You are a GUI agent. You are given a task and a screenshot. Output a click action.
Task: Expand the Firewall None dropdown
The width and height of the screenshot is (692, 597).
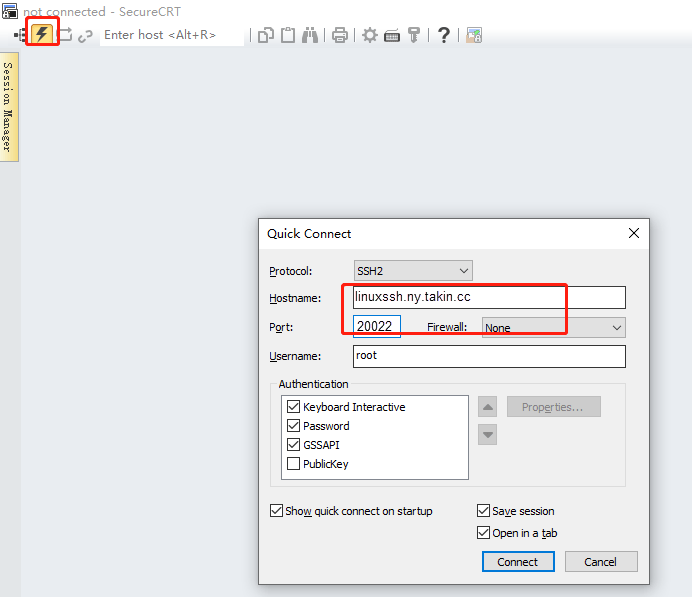[553, 327]
